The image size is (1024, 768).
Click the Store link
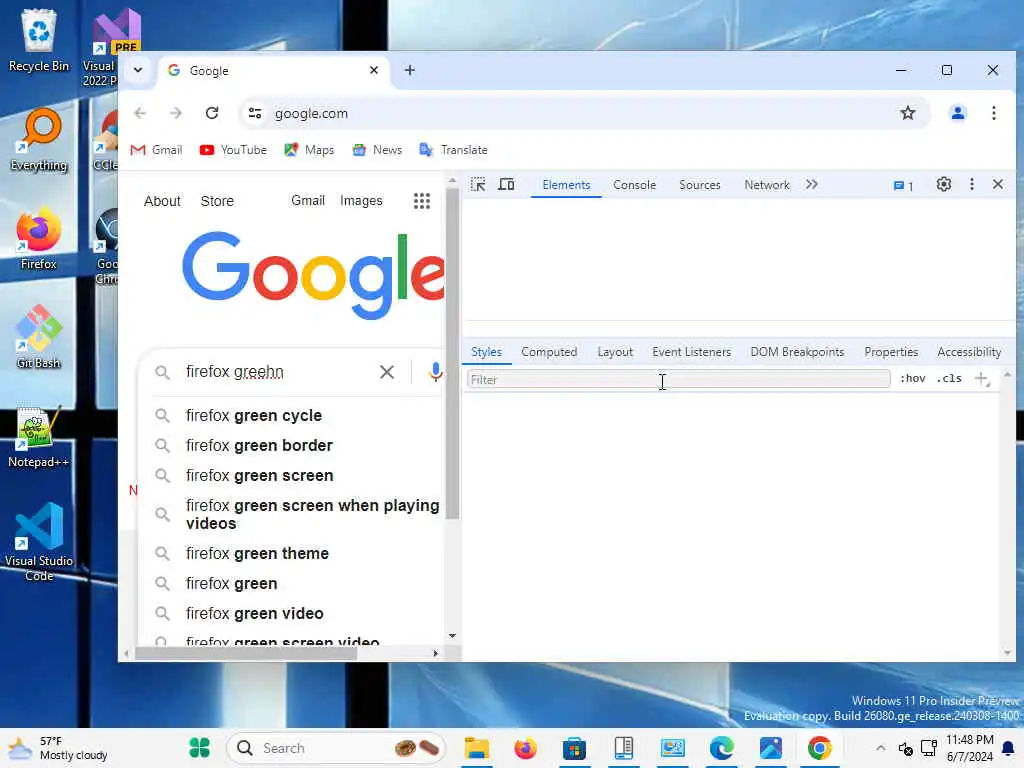(217, 201)
